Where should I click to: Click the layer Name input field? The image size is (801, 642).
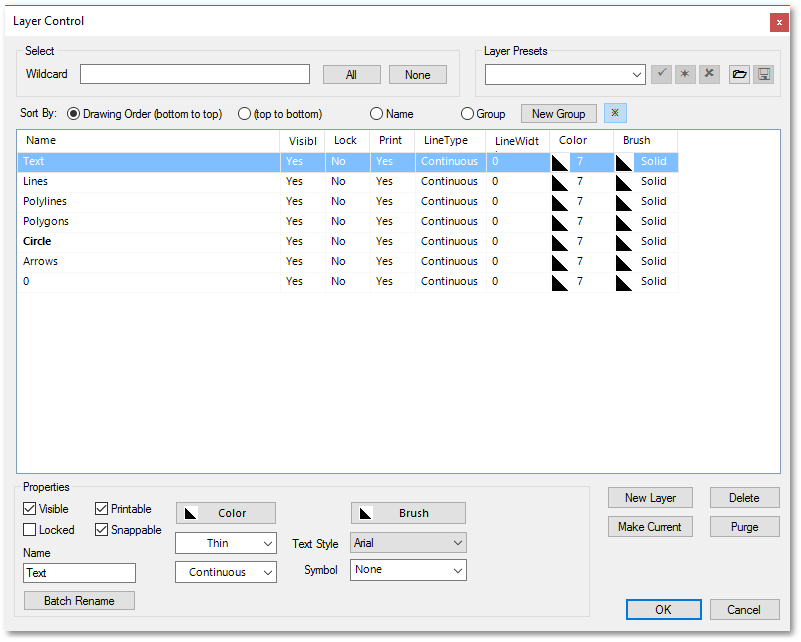point(79,573)
